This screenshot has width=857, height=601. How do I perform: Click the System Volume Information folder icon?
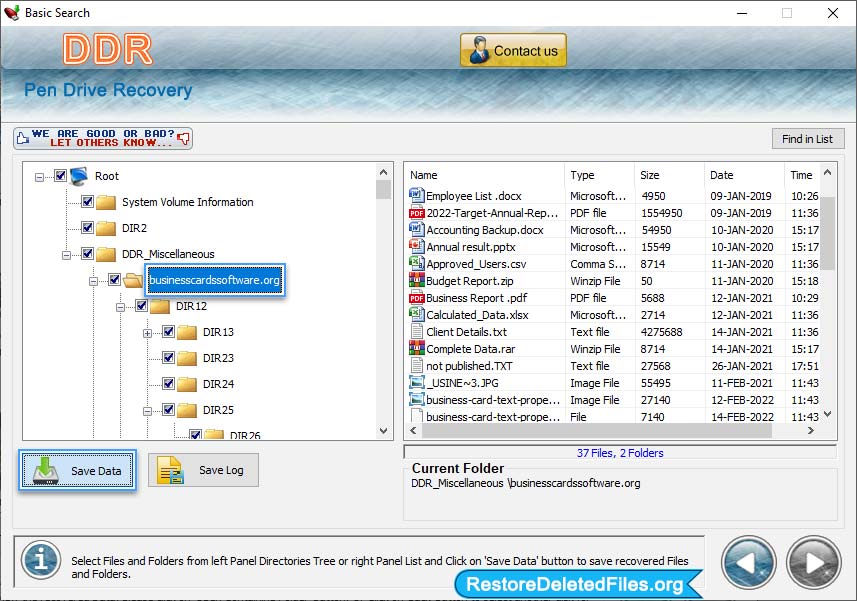(106, 202)
